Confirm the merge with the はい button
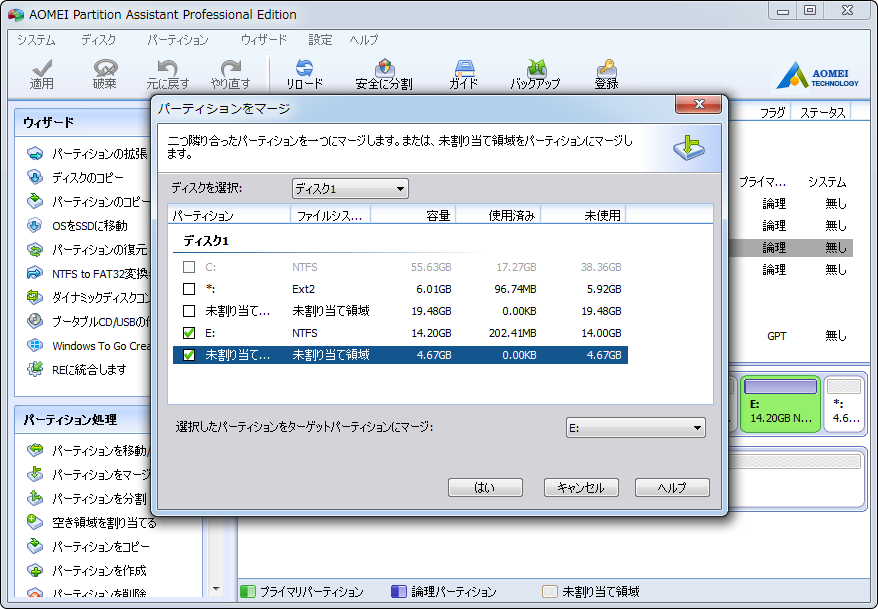878x609 pixels. pos(485,488)
